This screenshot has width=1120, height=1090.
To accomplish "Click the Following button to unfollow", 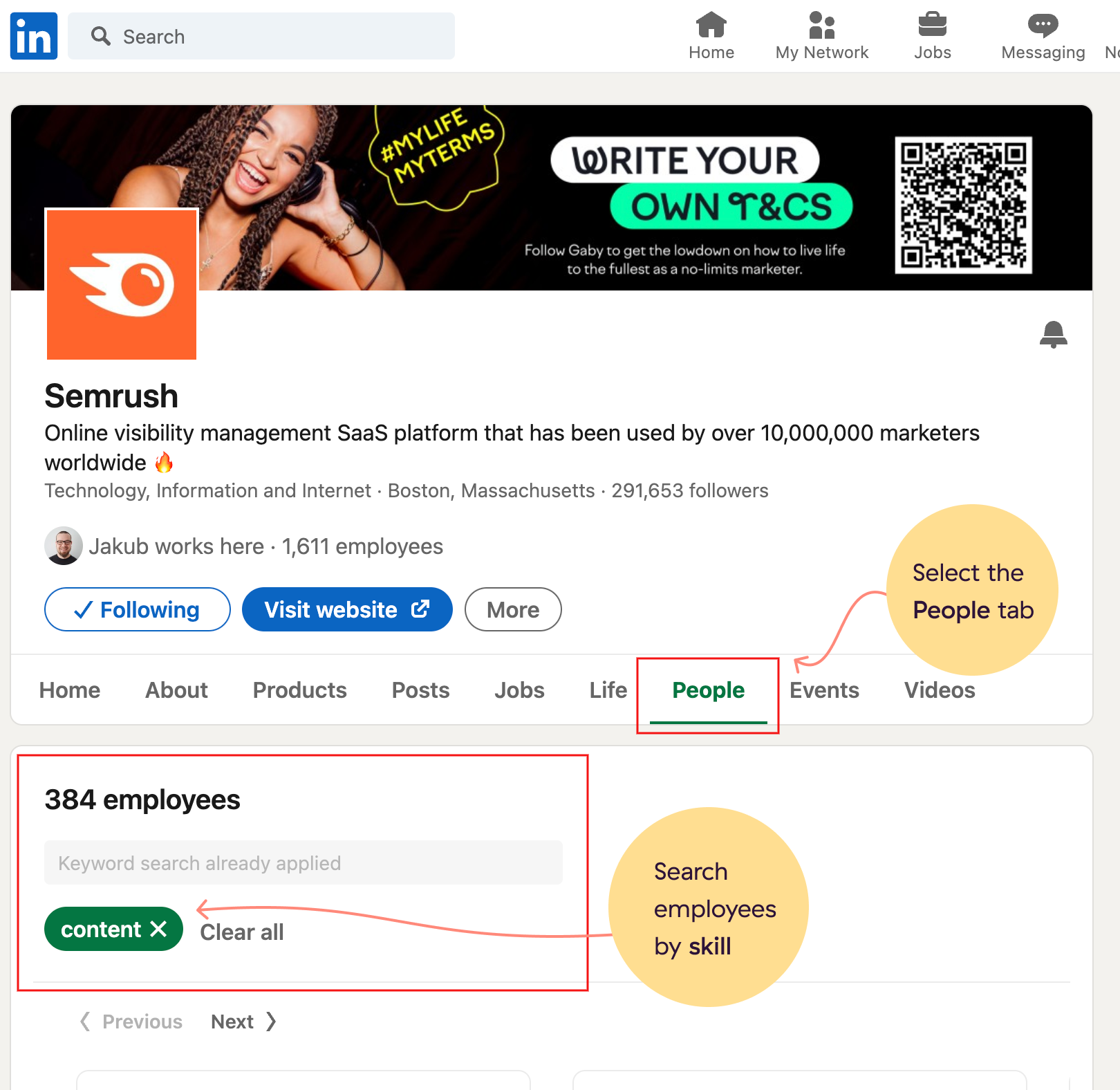I will tap(138, 609).
